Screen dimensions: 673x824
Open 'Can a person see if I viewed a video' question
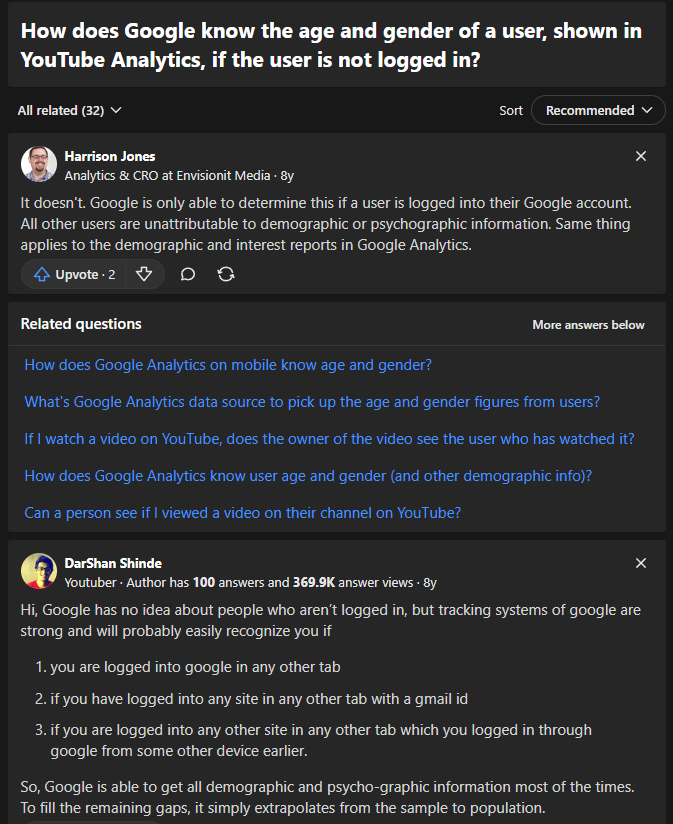[243, 512]
